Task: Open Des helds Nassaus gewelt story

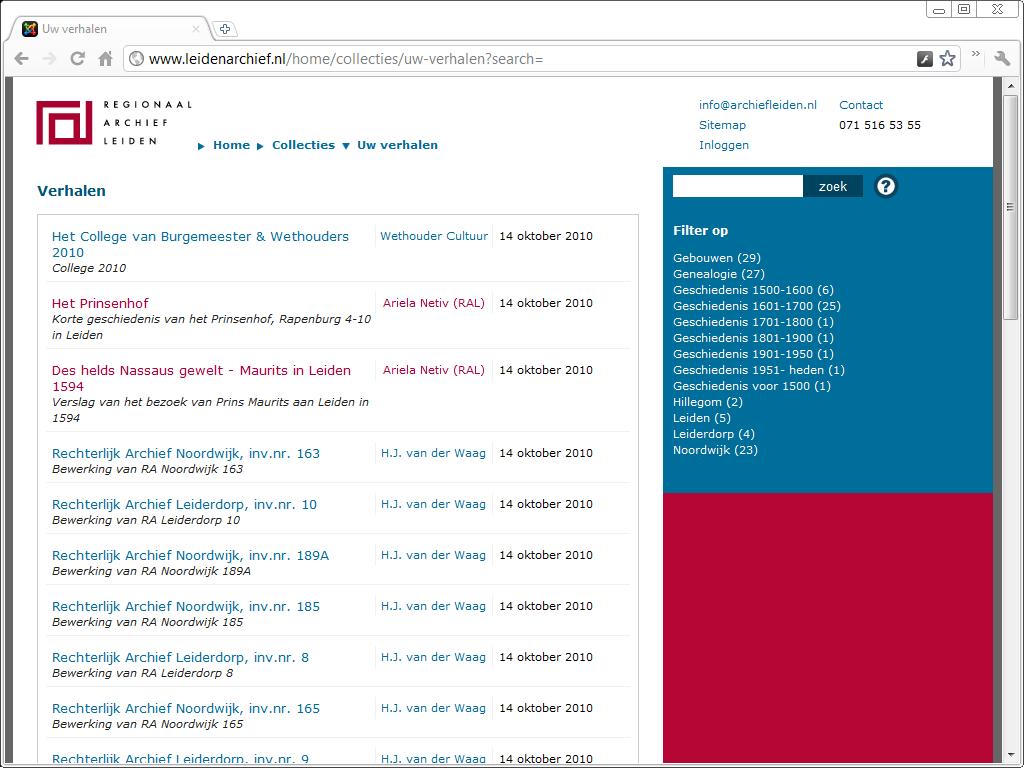Action: click(x=201, y=378)
